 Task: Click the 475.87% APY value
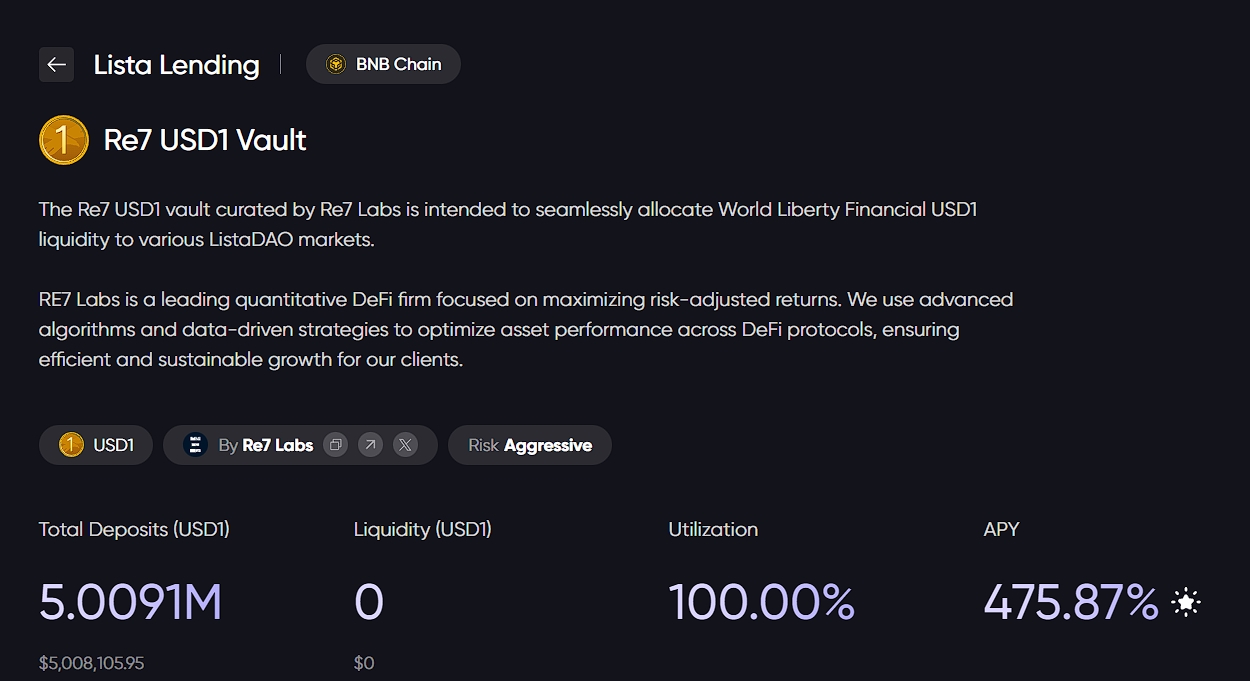click(x=1070, y=602)
